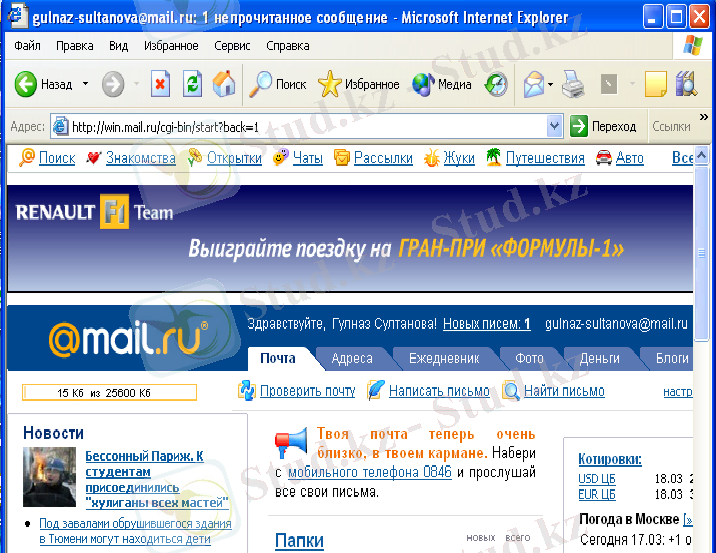The width and height of the screenshot is (716, 553).
Task: Open мобильного телефона 0846 link
Action: pyautogui.click(x=370, y=472)
